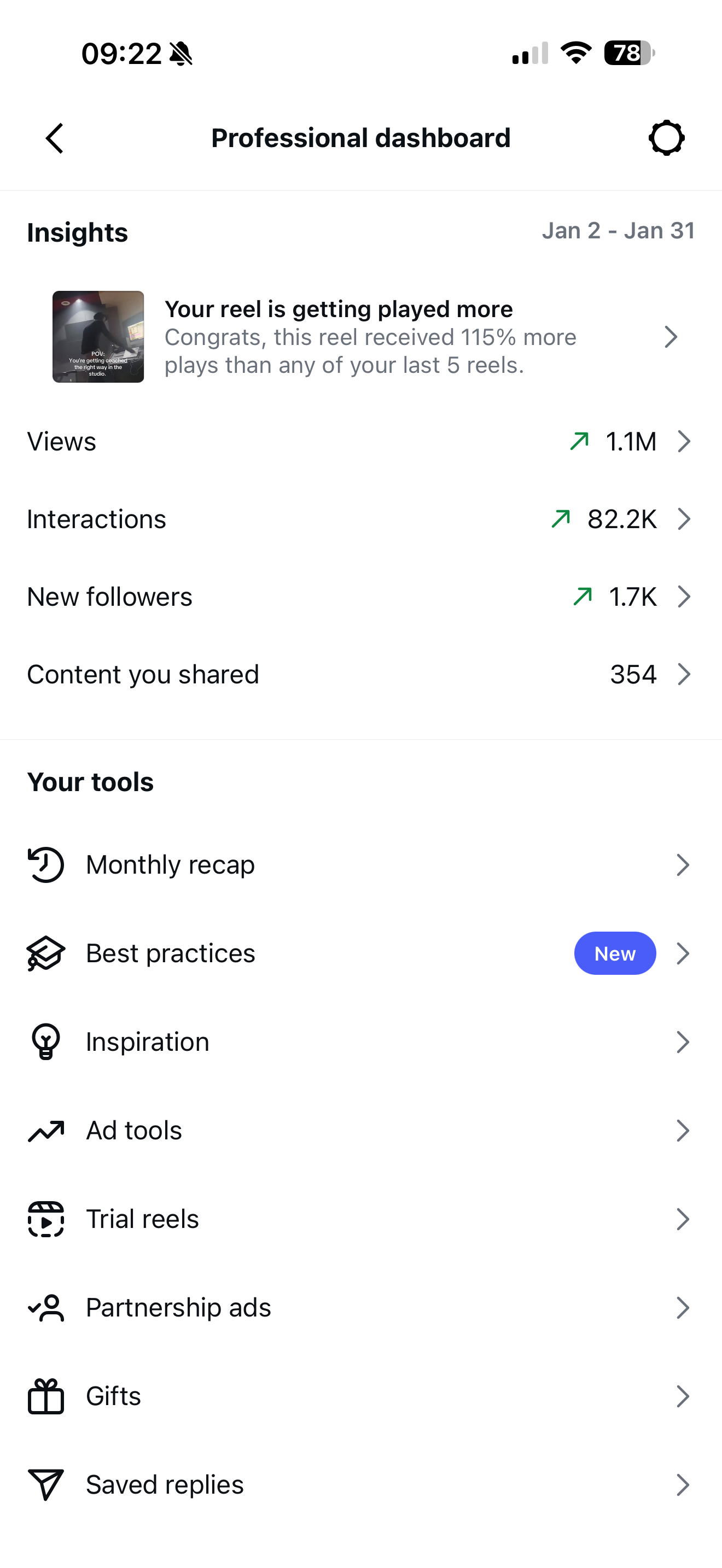Open dashboard settings gear icon
Viewport: 722px width, 1568px height.
(667, 138)
